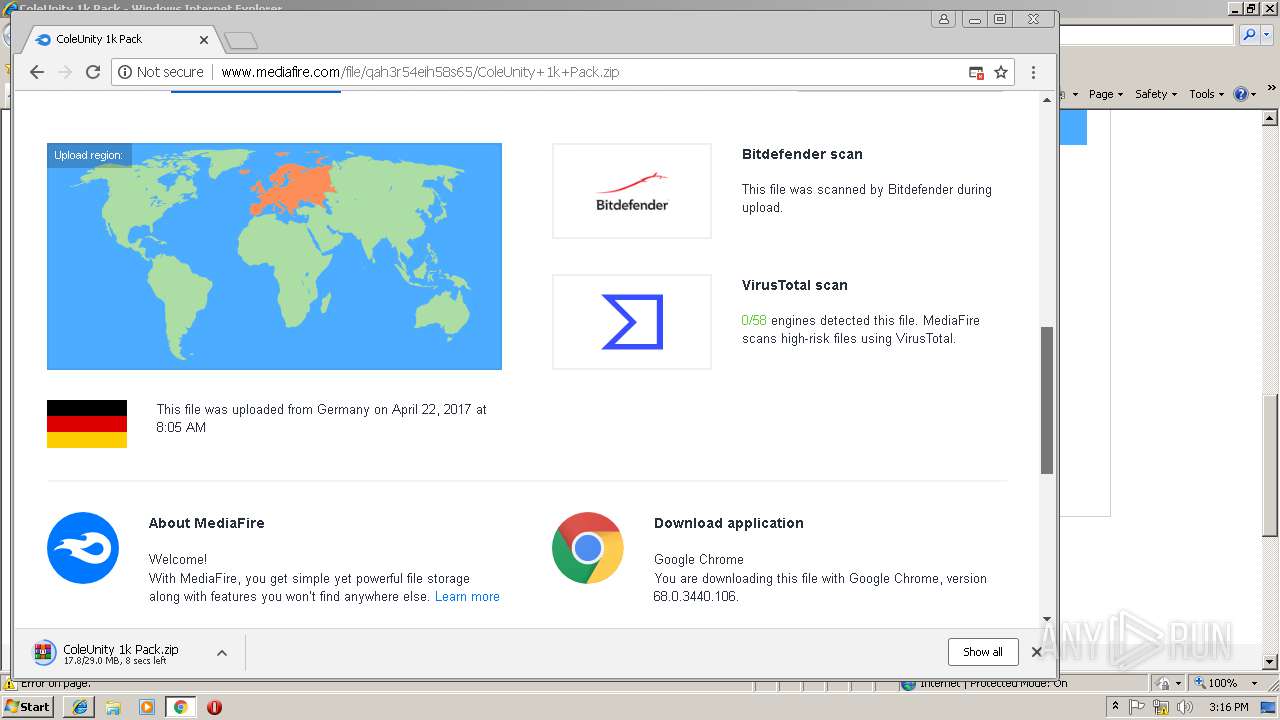Image resolution: width=1280 pixels, height=720 pixels.
Task: Select the ColeUnity 1k Pack tab
Action: (120, 39)
